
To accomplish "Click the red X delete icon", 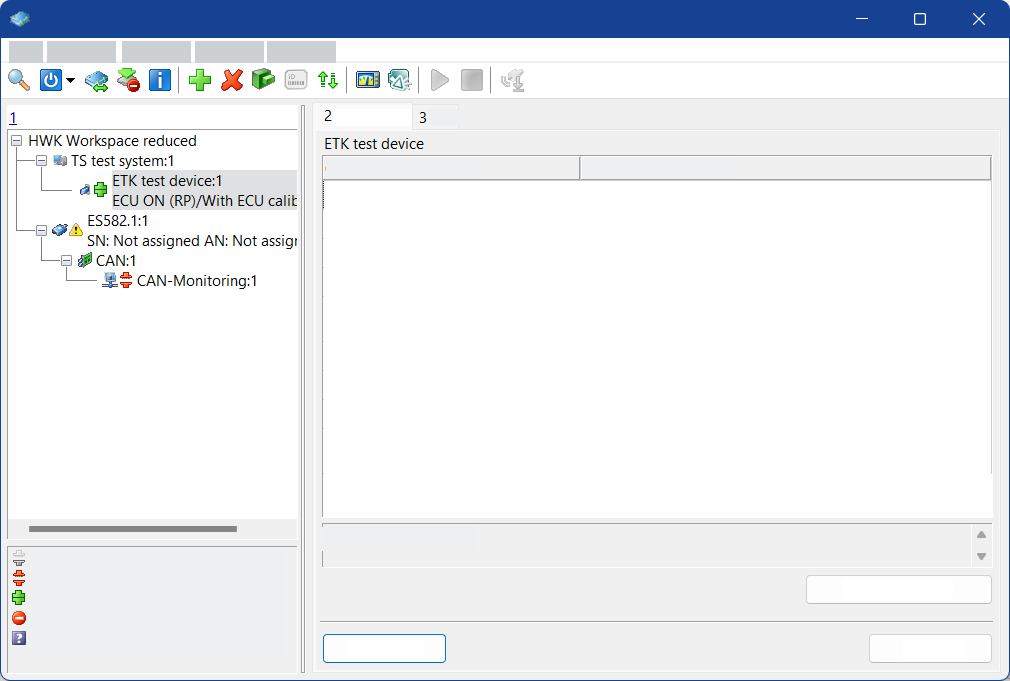I will click(232, 80).
